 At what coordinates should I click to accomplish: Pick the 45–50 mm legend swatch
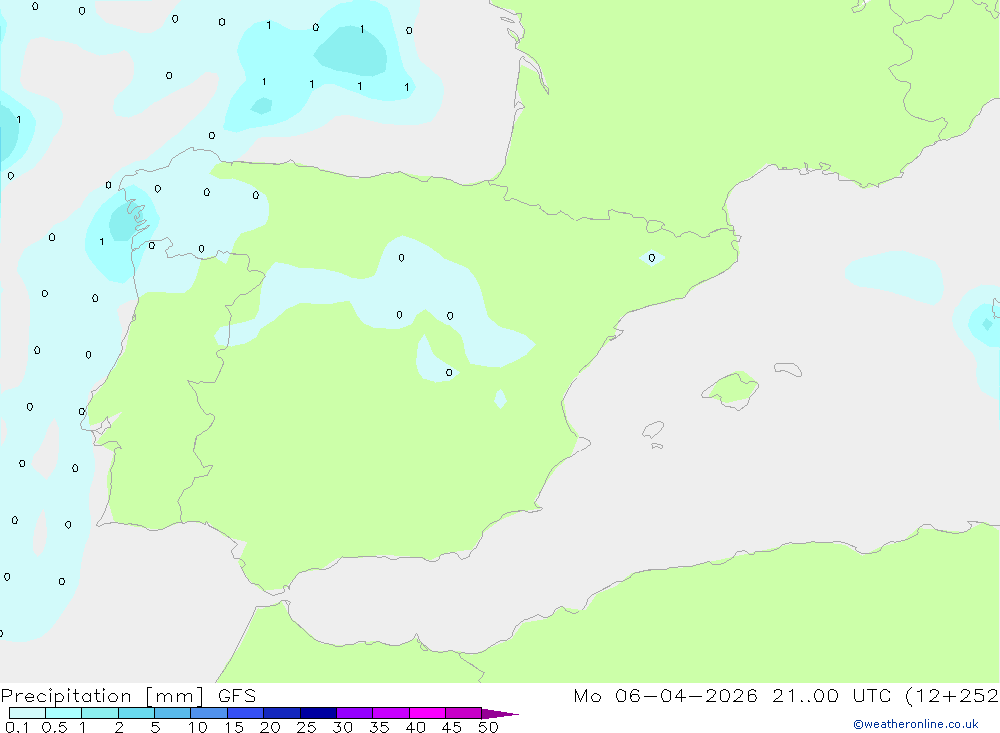[464, 713]
